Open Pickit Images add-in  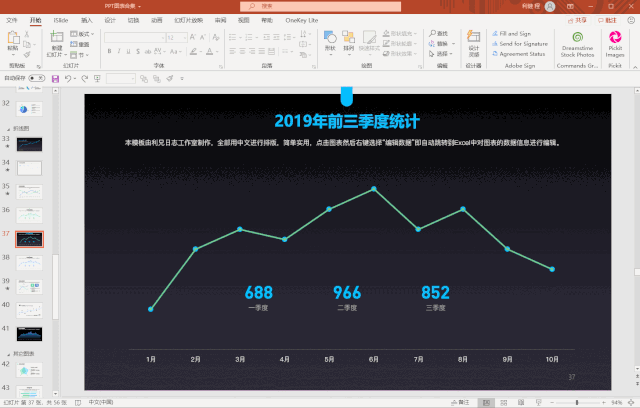(615, 44)
